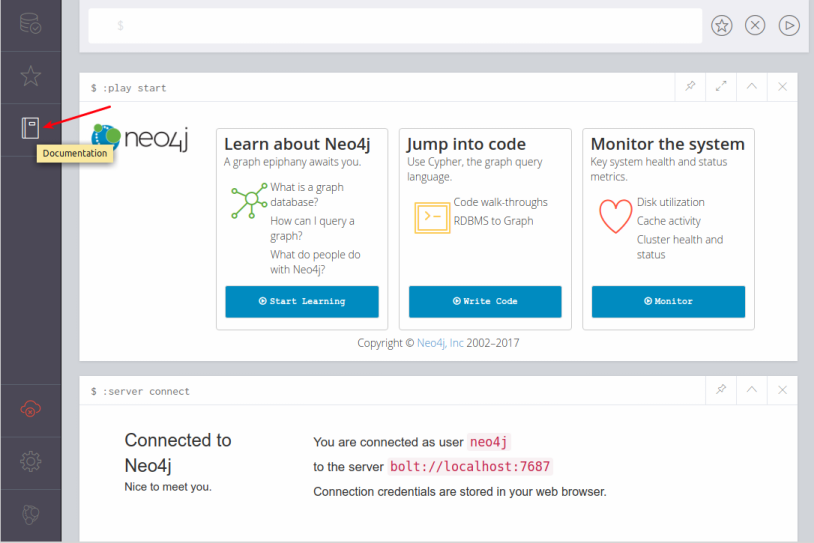Open the Neo4j, Inc copyright link
Screen dimensions: 814x543
click(x=440, y=343)
